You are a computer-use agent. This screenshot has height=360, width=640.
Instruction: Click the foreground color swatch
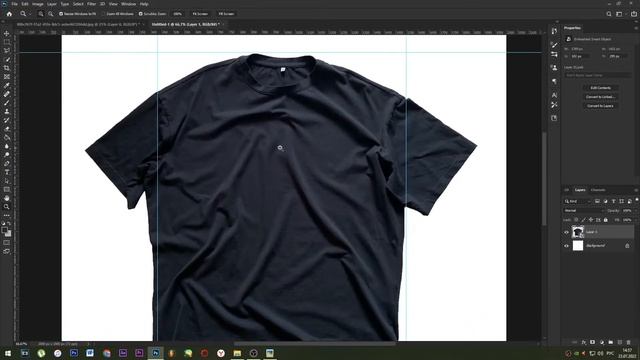[4, 230]
